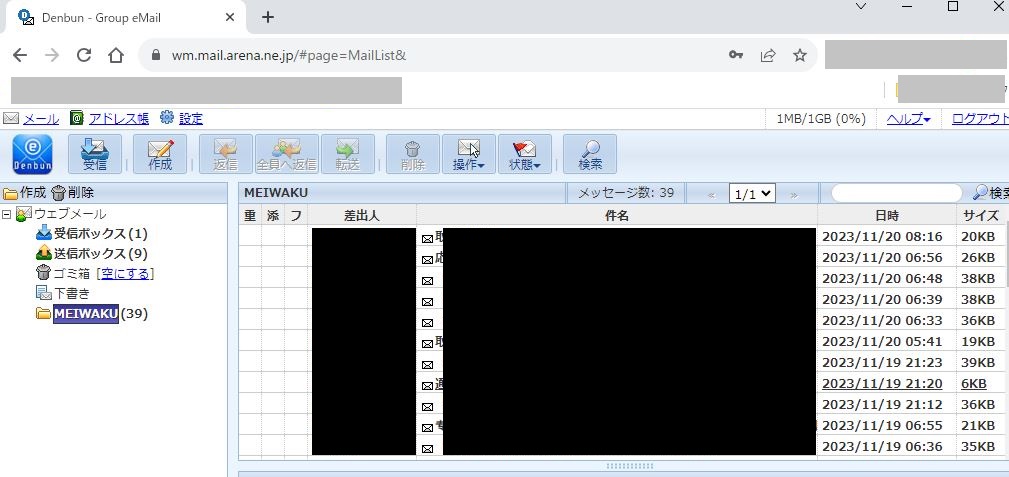Click the 転送 forward button
This screenshot has width=1009, height=477.
click(347, 154)
